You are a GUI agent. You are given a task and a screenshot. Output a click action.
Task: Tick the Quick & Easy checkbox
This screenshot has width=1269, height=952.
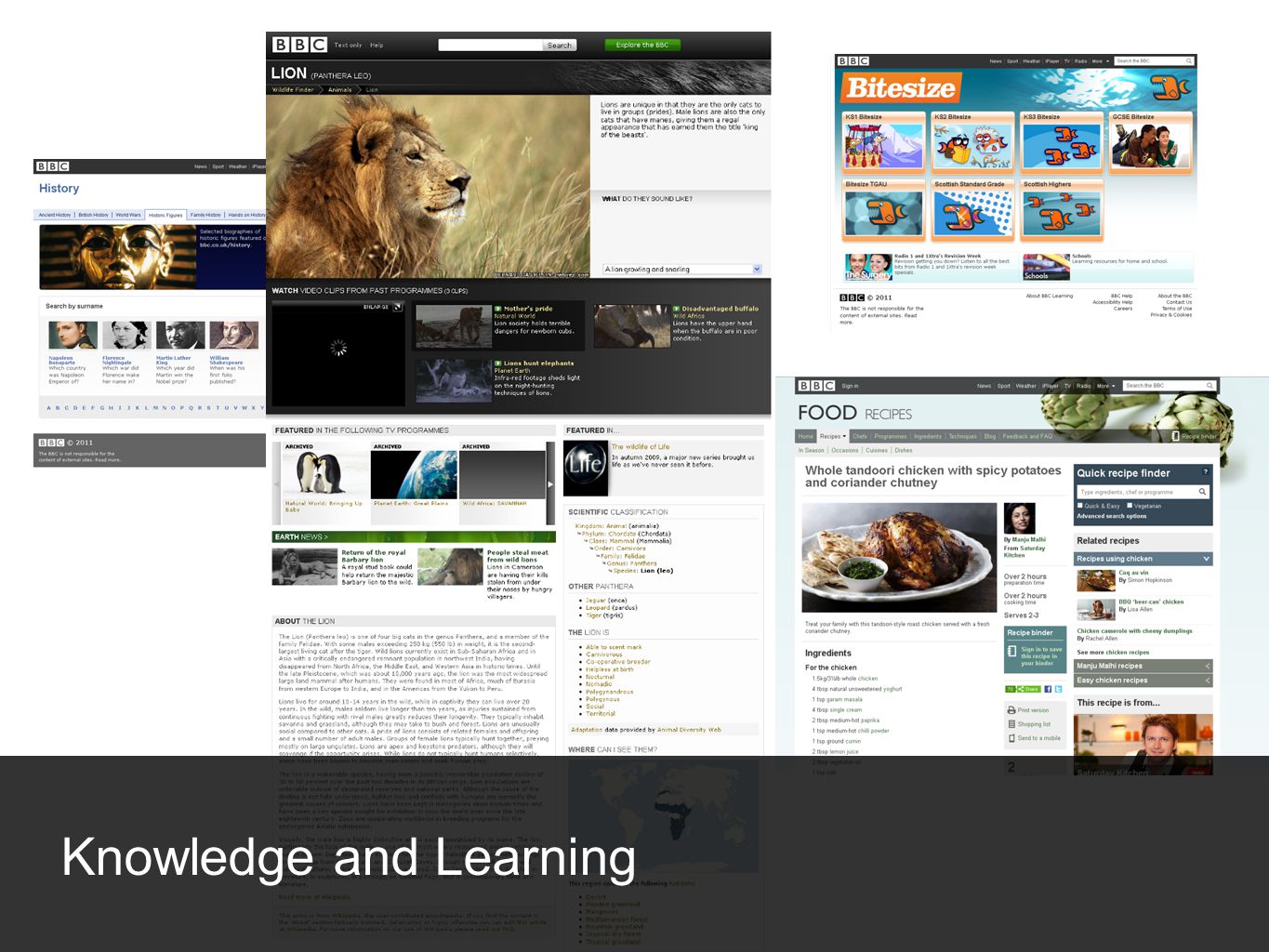point(1079,506)
